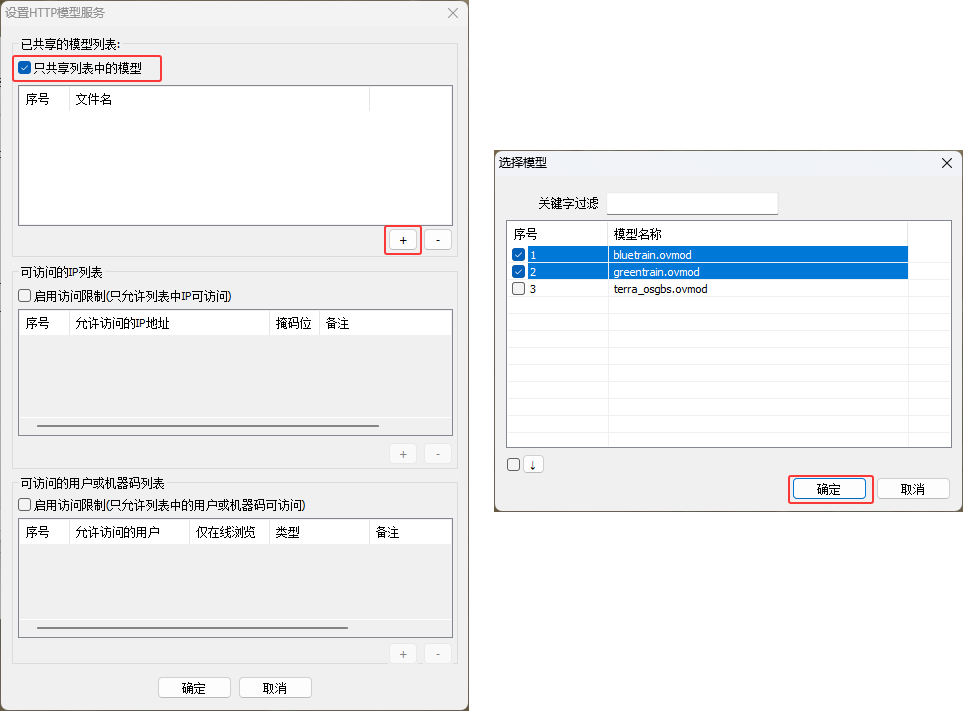Click 确定 in the HTTP model service dialog
965x711 pixels.
[x=194, y=688]
